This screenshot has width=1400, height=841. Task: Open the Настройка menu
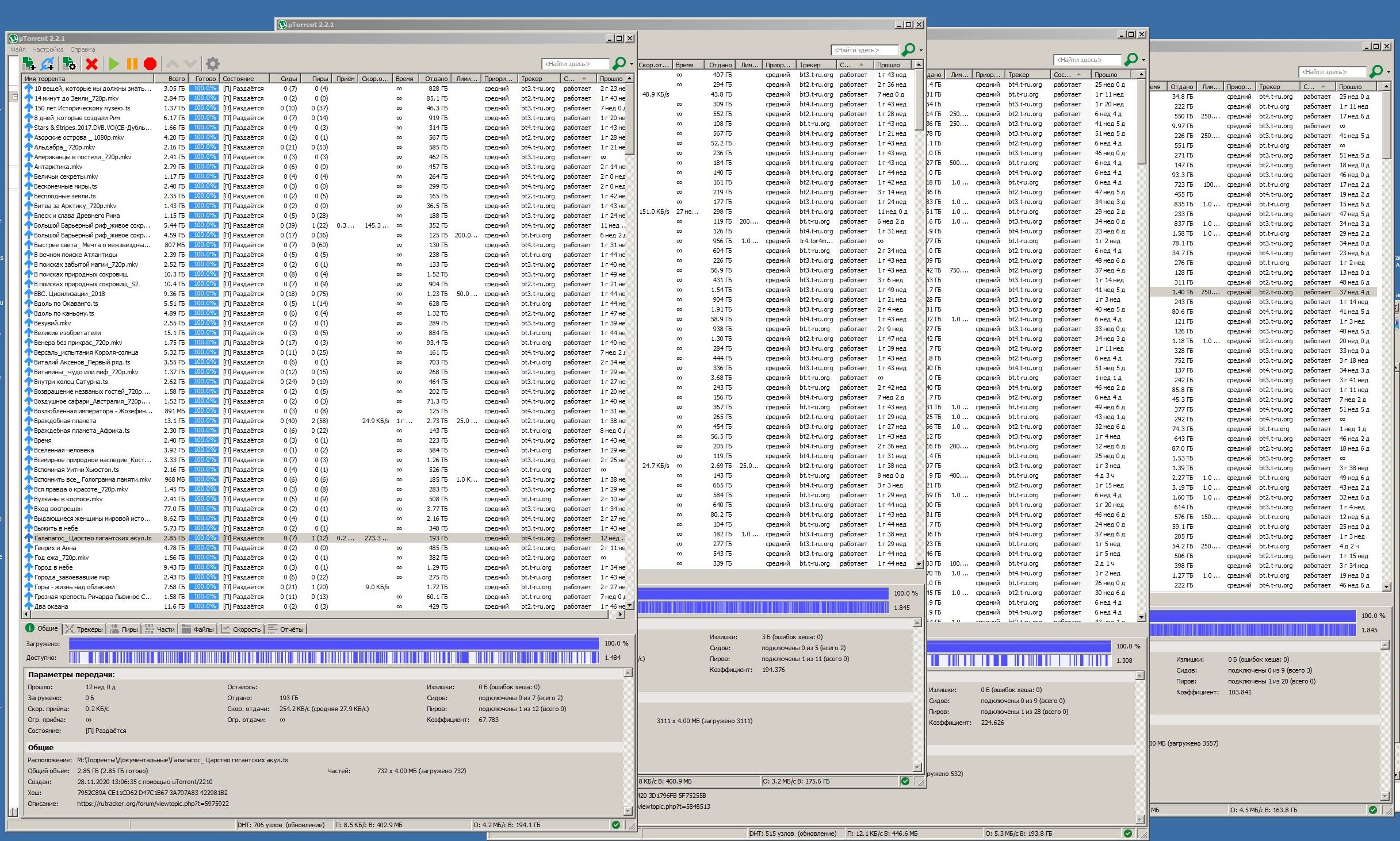48,49
